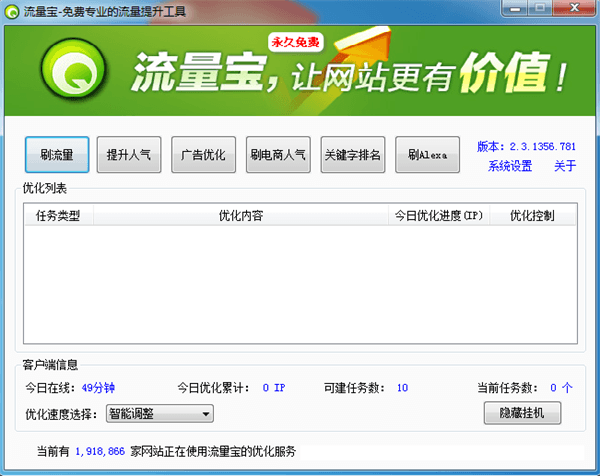
Task: Click the 今日优化进度(IP) column header
Action: (x=438, y=215)
